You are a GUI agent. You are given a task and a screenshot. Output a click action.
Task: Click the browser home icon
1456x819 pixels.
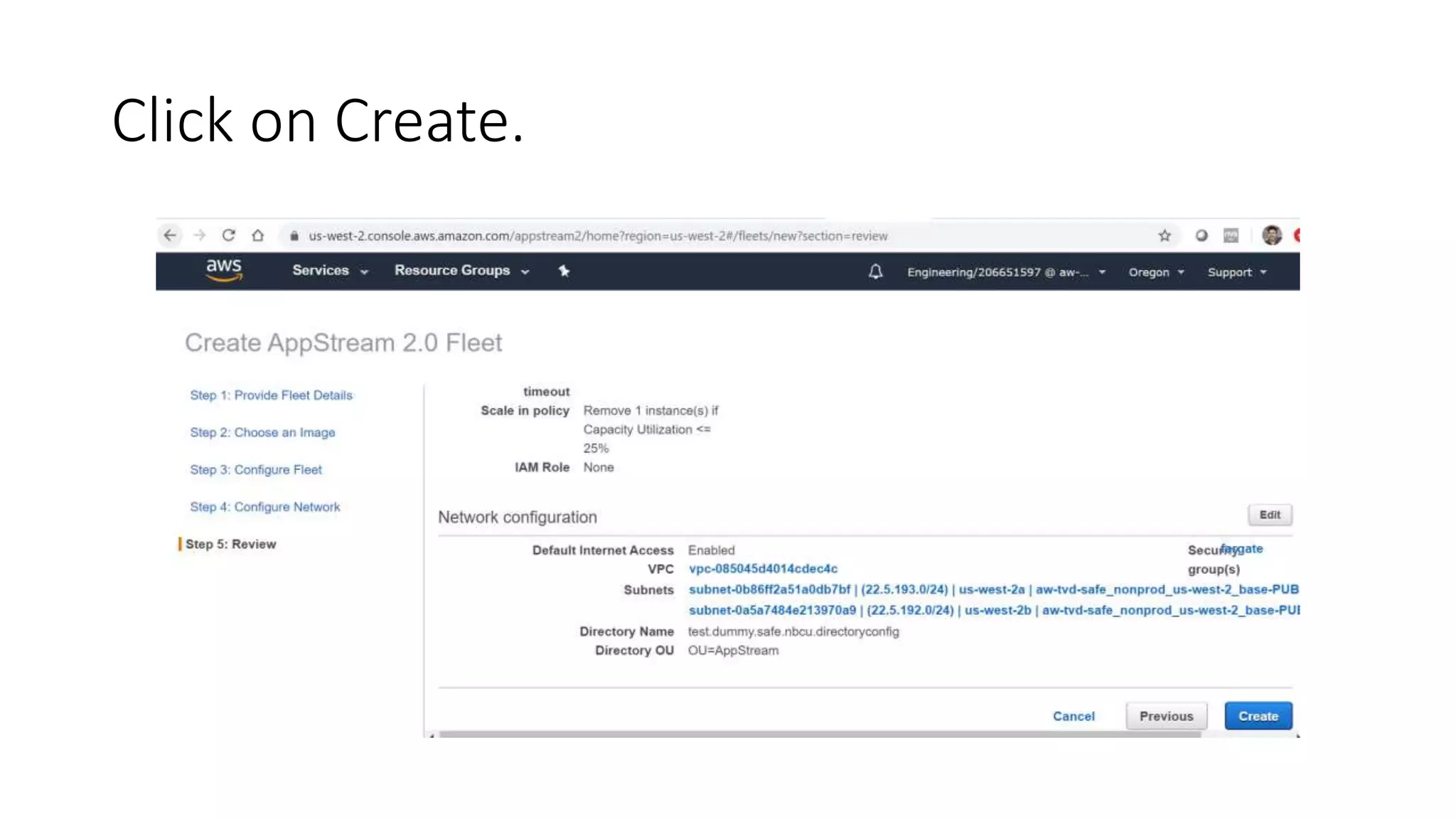(258, 235)
